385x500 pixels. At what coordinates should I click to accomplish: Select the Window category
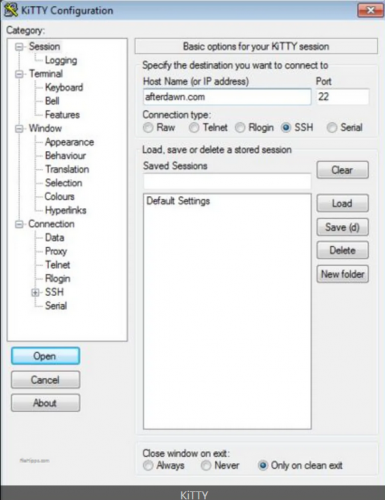(45, 128)
